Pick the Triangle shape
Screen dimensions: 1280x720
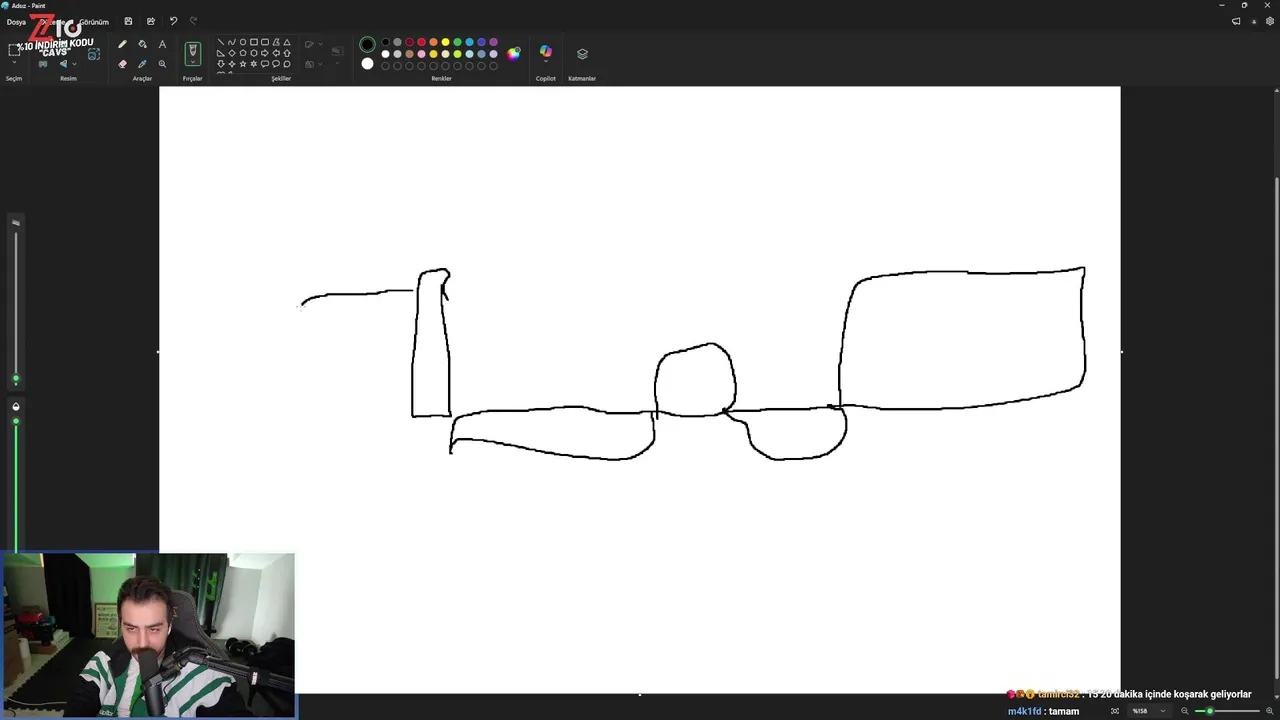click(x=287, y=42)
